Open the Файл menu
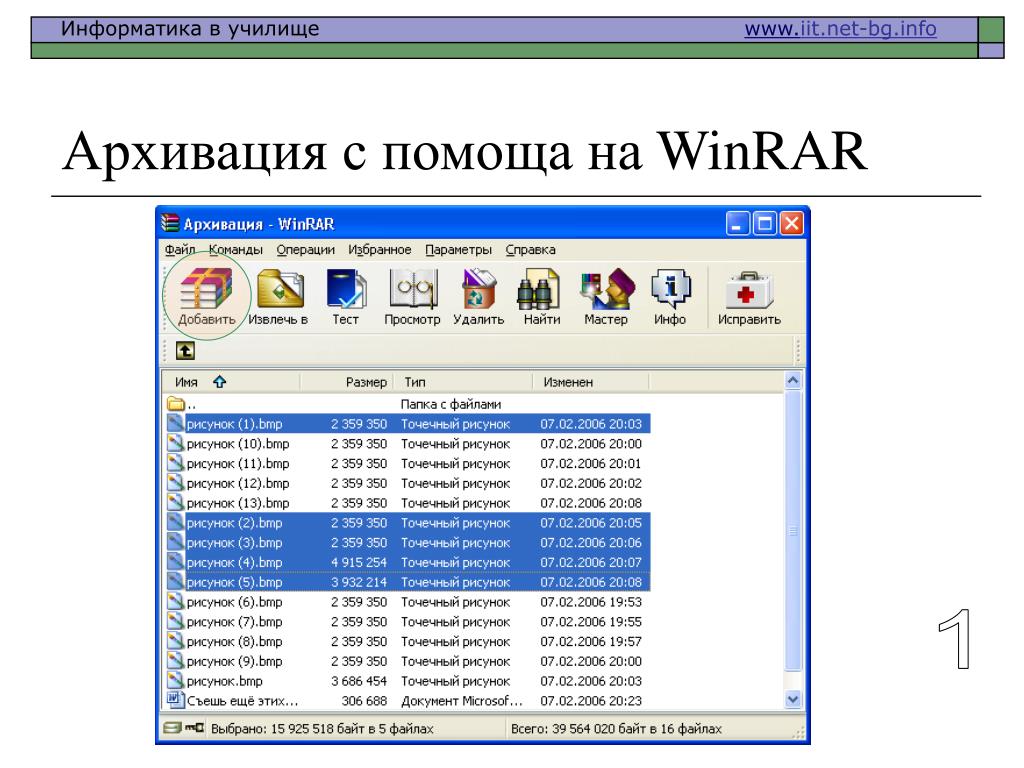 click(x=180, y=249)
